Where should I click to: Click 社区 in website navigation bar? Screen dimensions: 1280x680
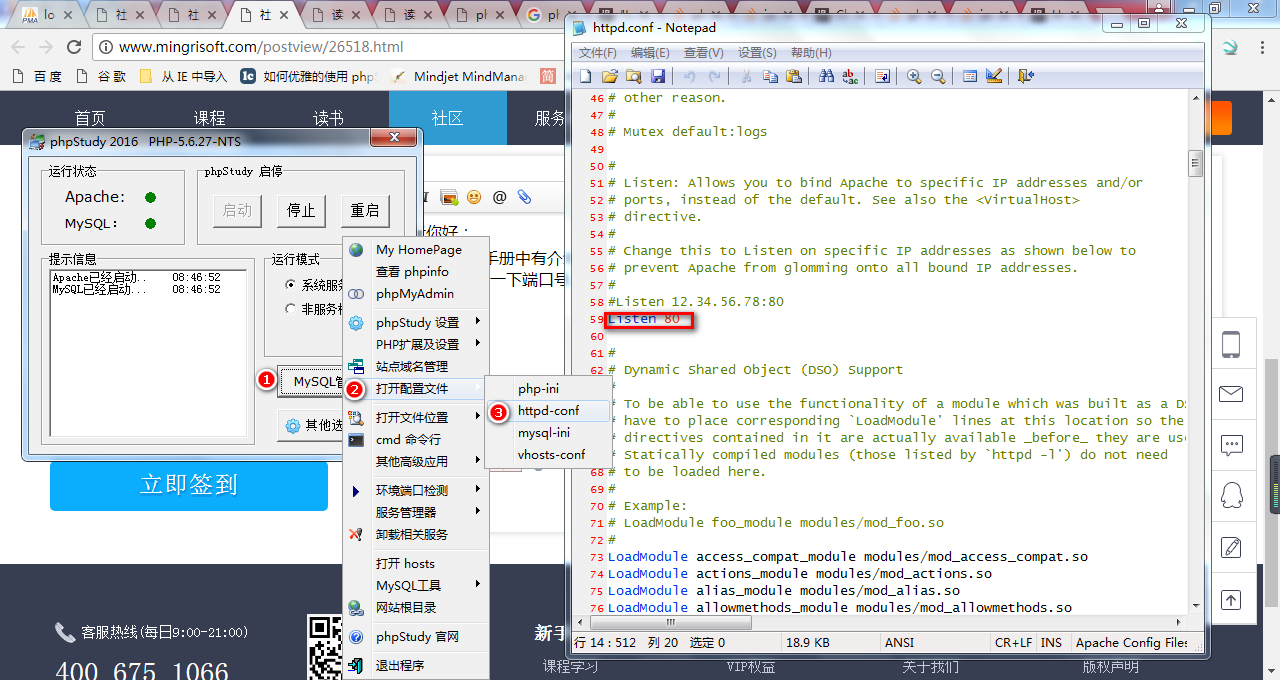447,118
